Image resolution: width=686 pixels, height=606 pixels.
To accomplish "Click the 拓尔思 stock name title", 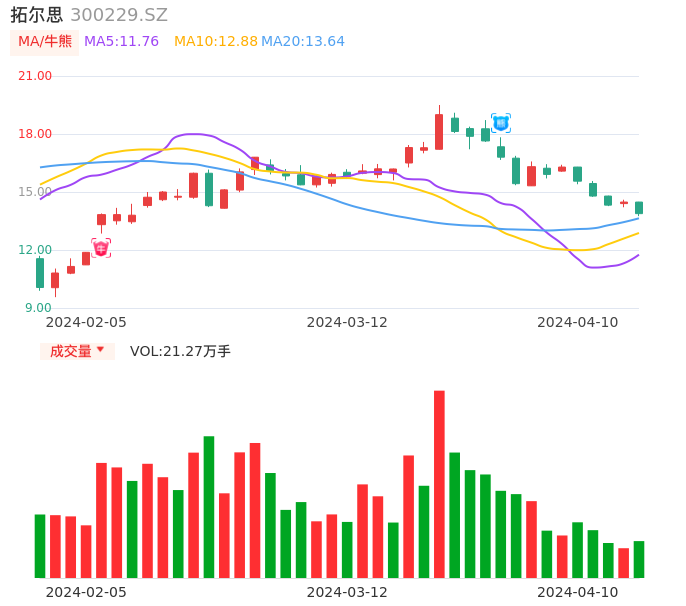I will point(37,15).
